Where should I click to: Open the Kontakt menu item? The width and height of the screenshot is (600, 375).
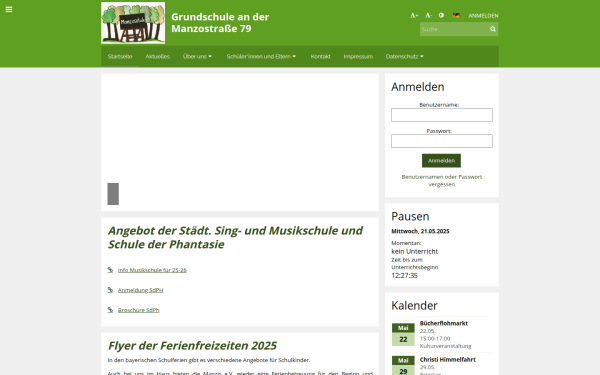tap(320, 56)
